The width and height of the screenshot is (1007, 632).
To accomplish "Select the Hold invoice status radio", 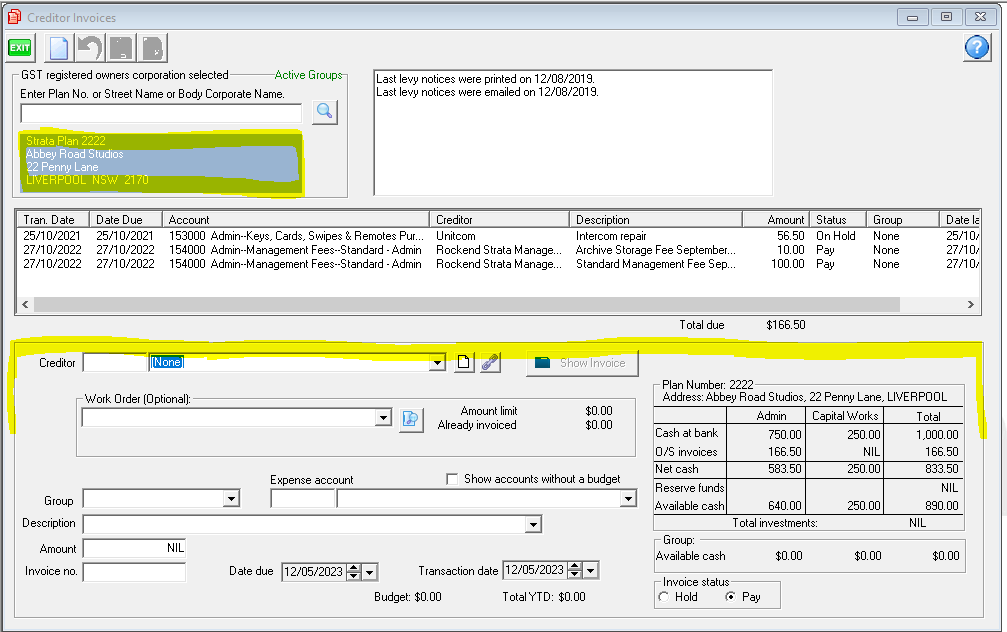I will pos(664,597).
